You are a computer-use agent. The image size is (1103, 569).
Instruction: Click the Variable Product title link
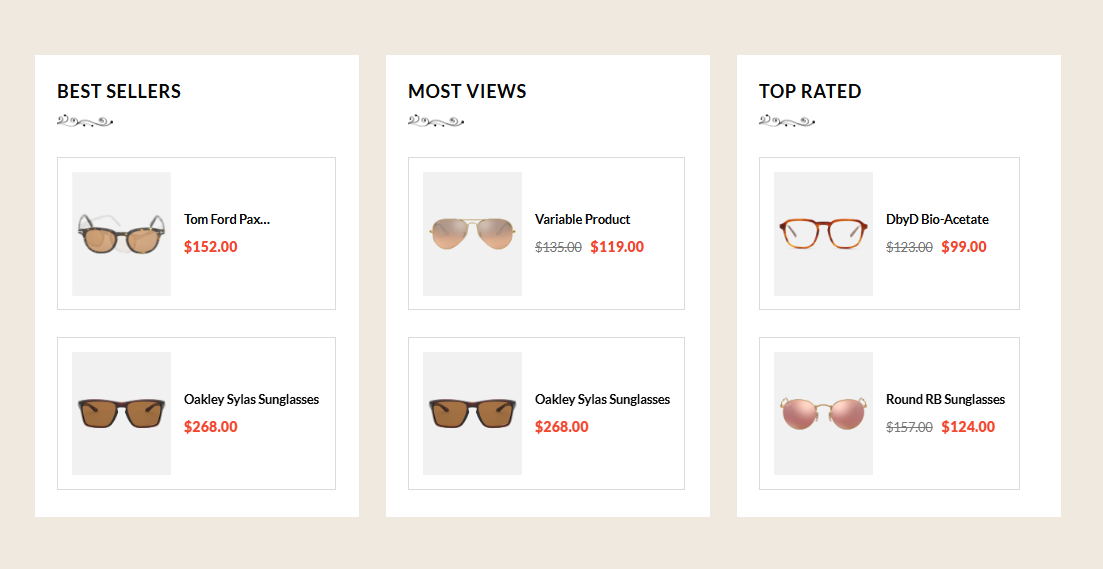click(x=582, y=219)
